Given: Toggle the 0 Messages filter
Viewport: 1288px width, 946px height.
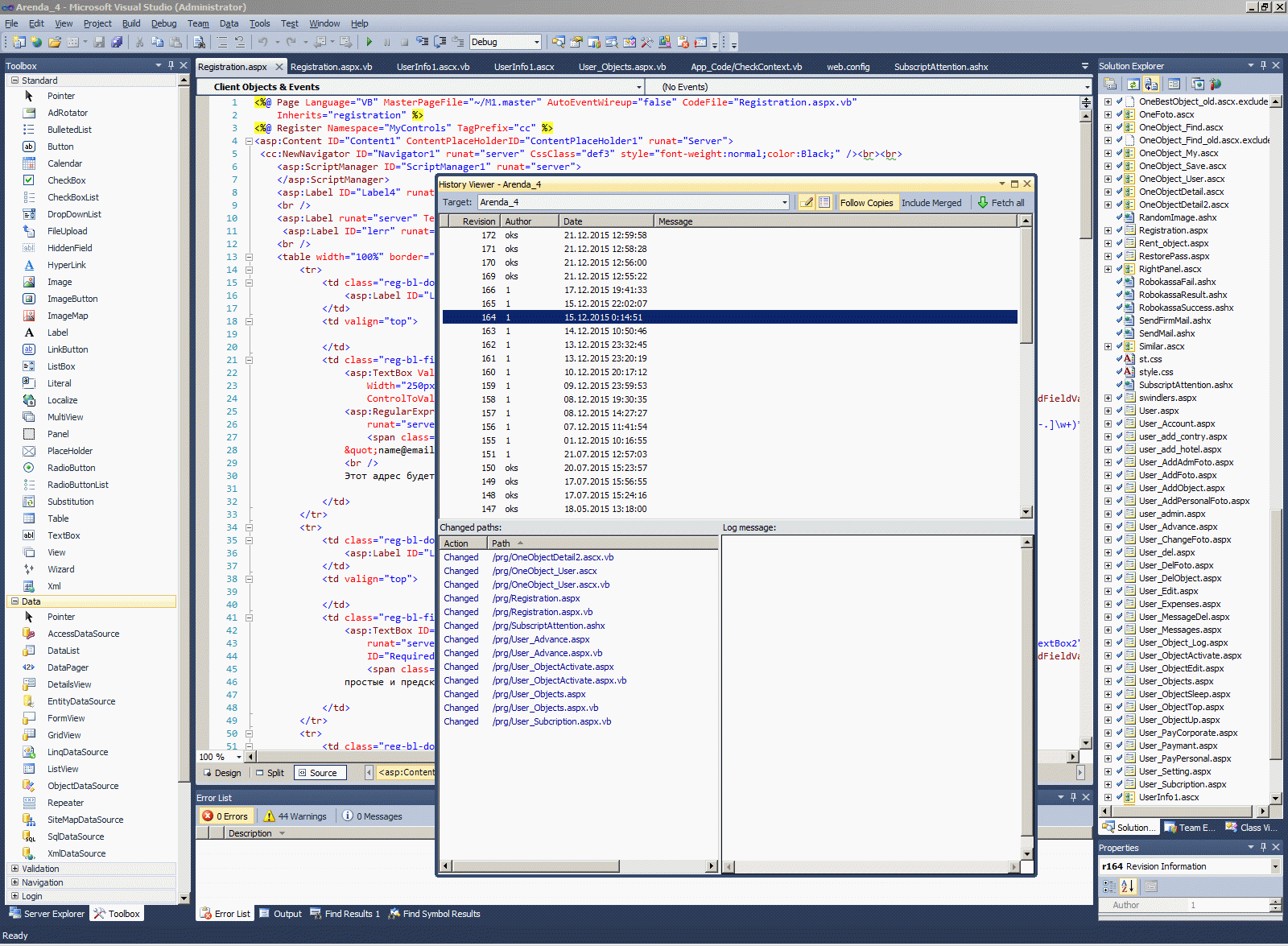Looking at the screenshot, I should click(x=373, y=816).
